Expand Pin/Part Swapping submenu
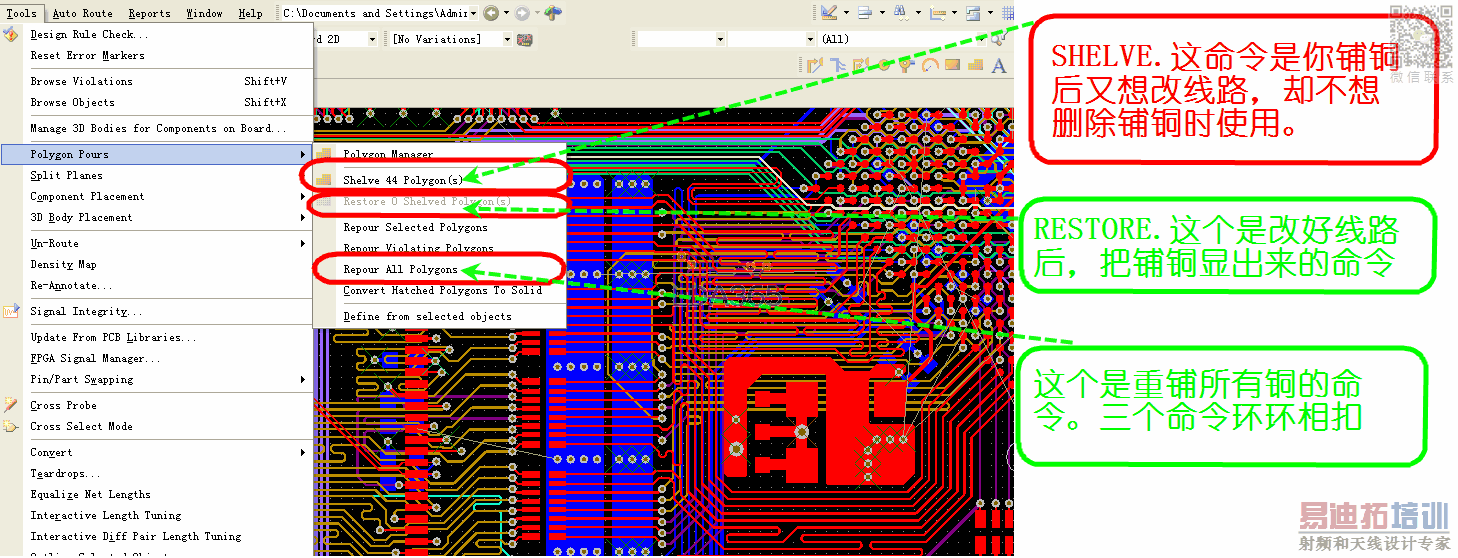 point(157,380)
